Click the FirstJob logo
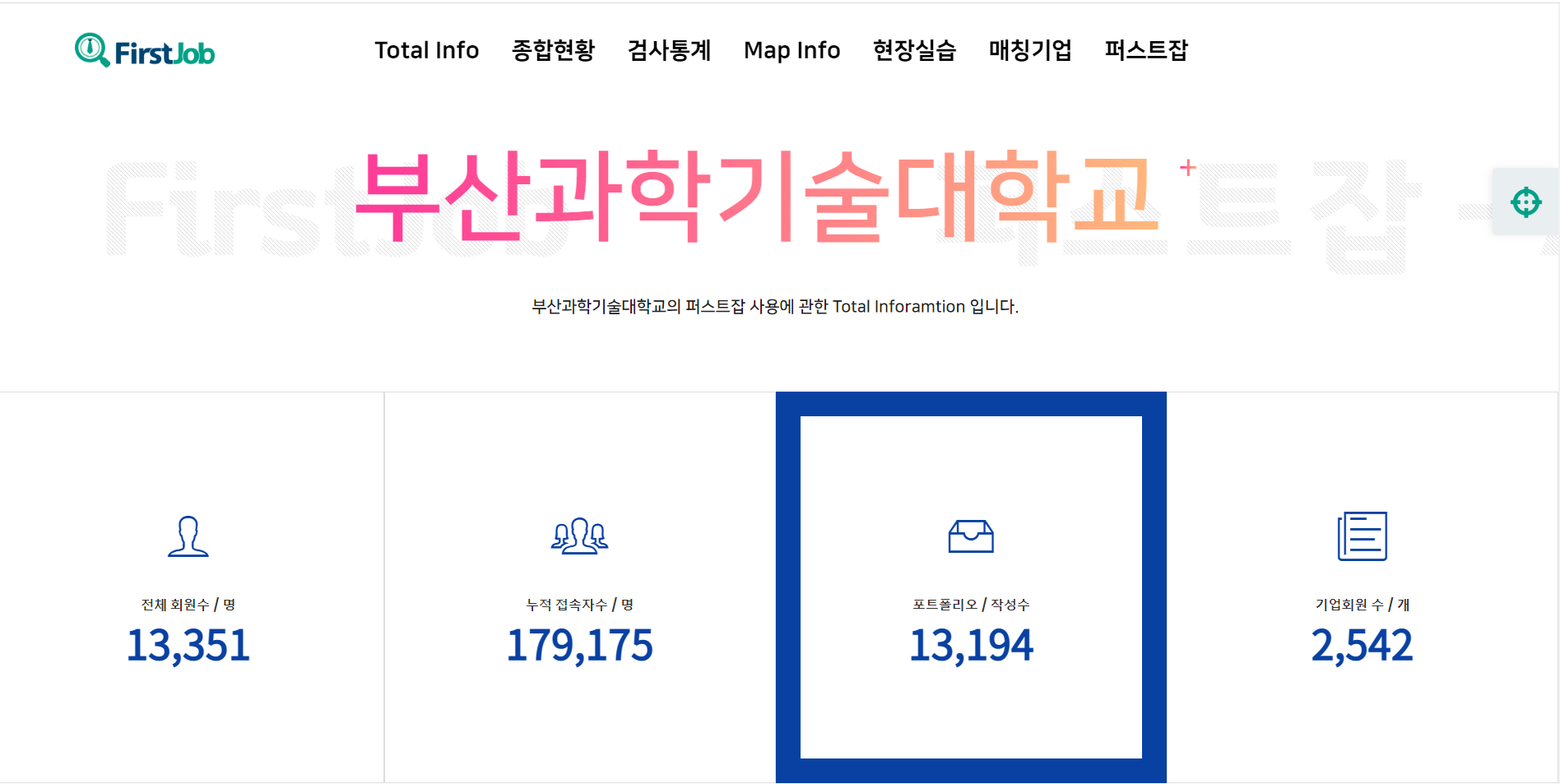This screenshot has height=784, width=1560. pos(145,51)
